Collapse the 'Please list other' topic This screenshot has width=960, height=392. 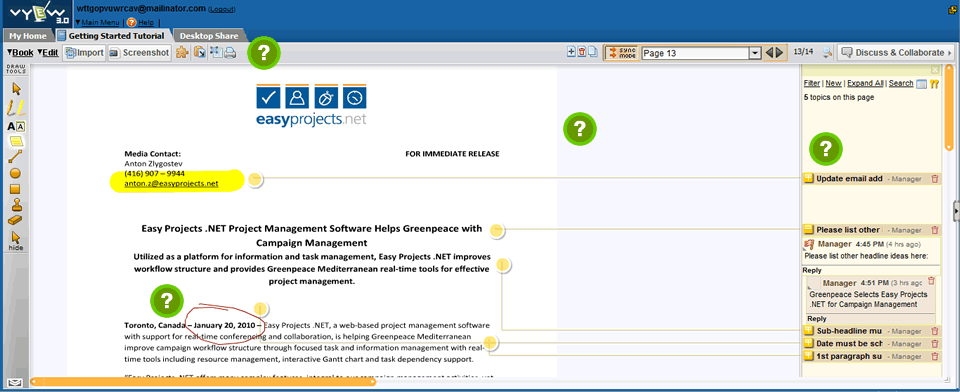point(808,230)
